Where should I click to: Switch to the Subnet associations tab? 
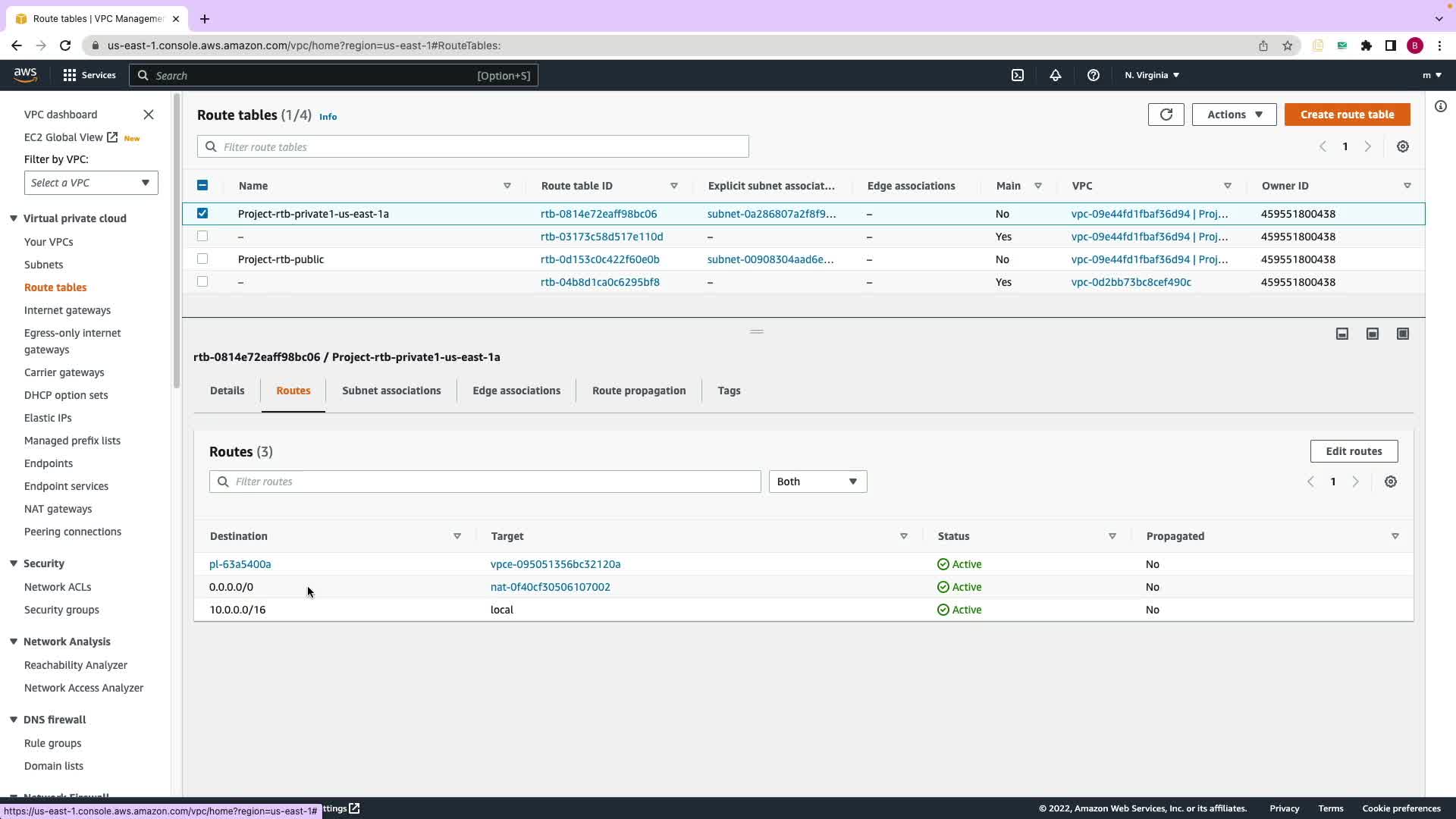click(391, 391)
